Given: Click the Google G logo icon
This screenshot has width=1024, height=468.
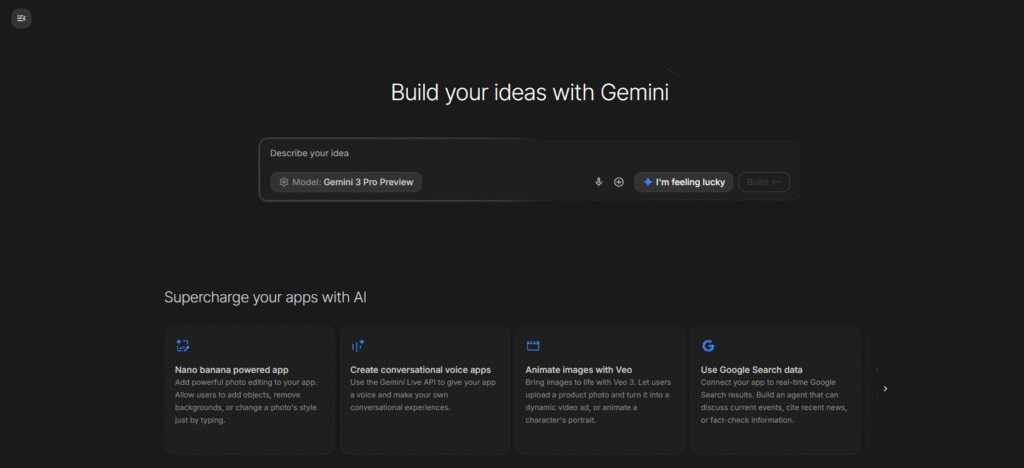Looking at the screenshot, I should [708, 345].
